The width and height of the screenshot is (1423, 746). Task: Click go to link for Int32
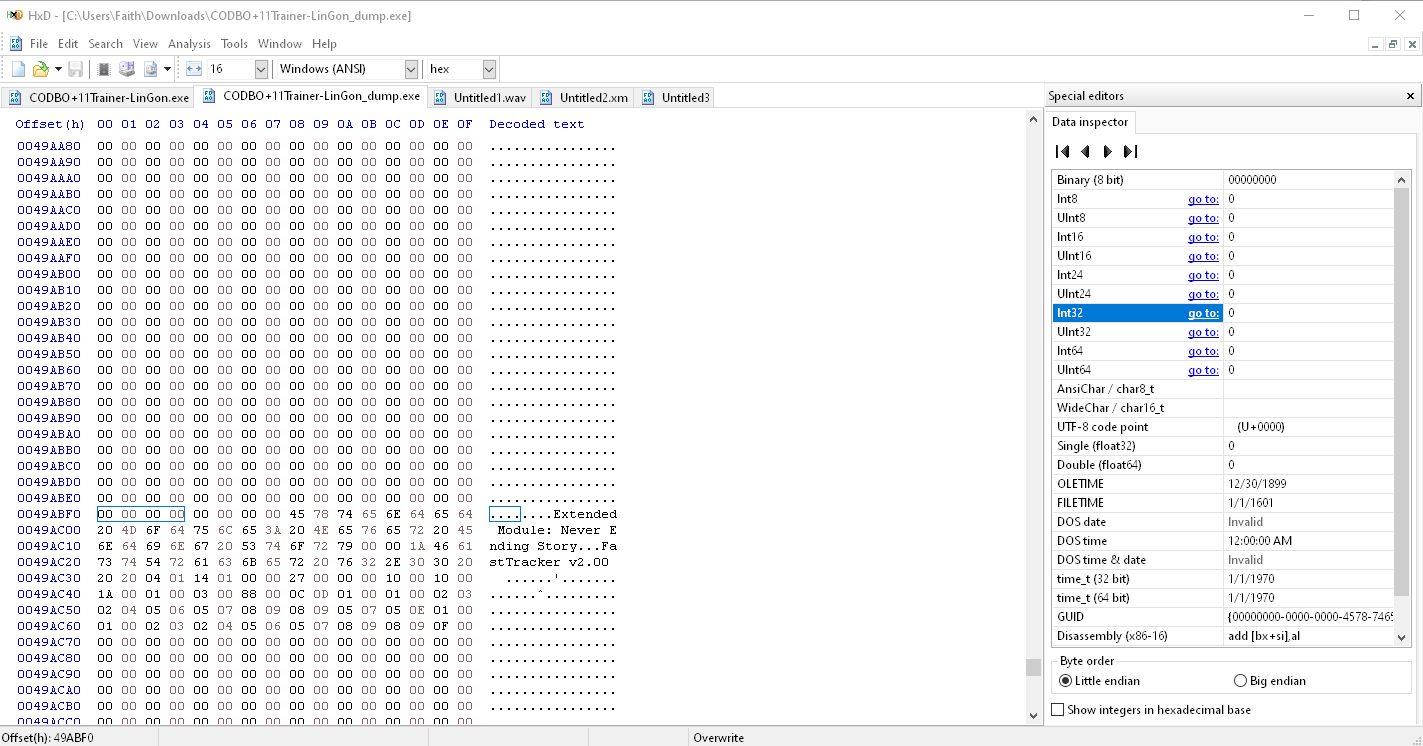click(x=1203, y=313)
